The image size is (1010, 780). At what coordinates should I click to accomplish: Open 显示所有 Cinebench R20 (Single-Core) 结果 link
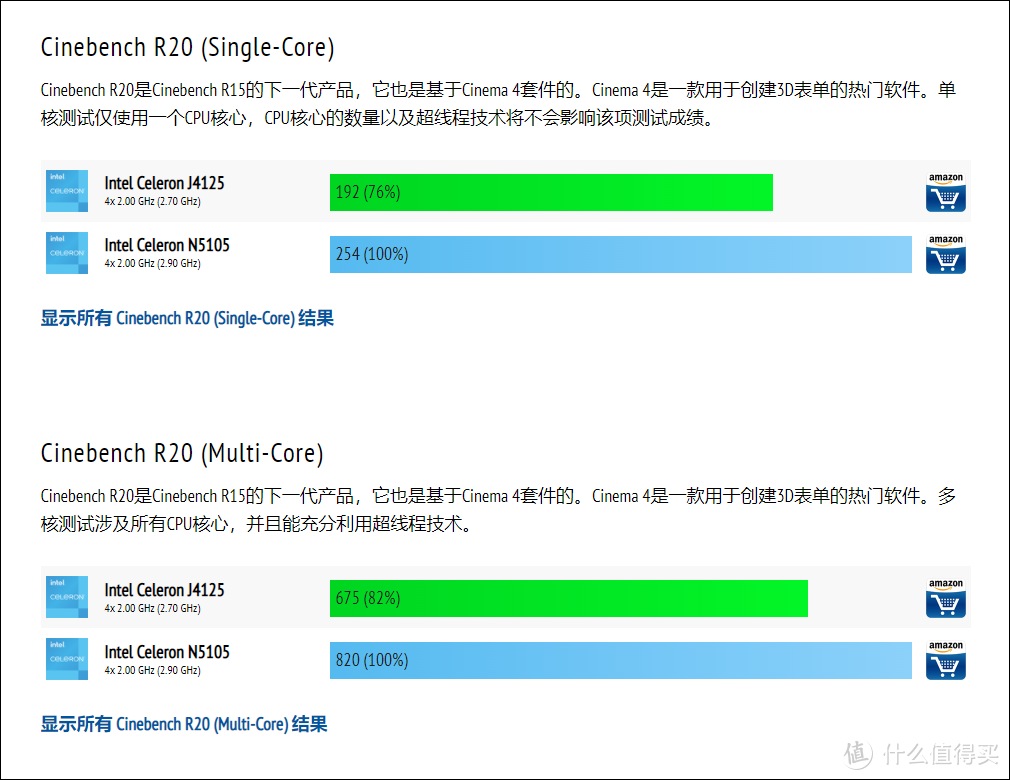[x=186, y=317]
